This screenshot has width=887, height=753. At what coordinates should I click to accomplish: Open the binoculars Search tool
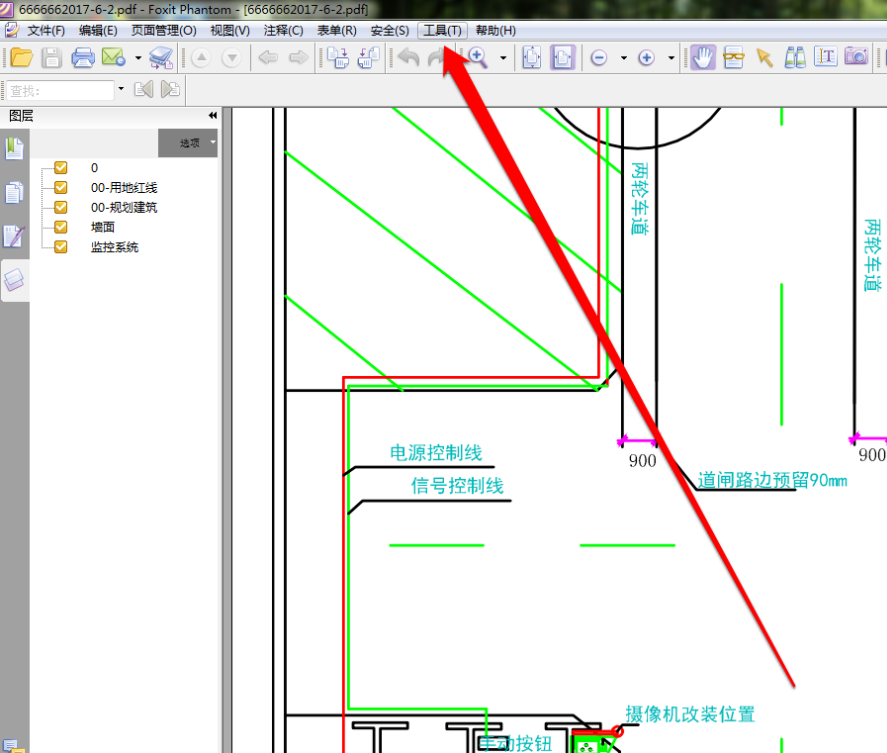[795, 57]
